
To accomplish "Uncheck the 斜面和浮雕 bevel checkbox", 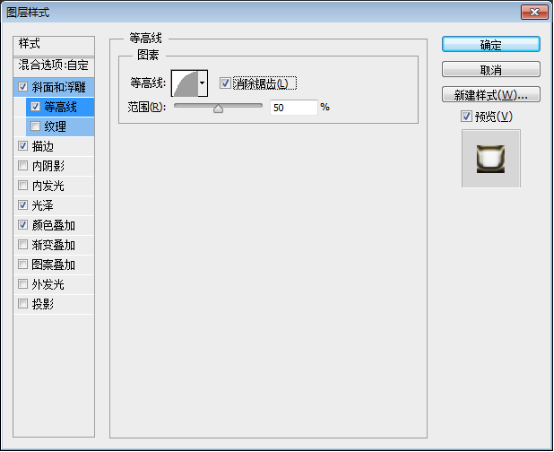I will [x=23, y=87].
